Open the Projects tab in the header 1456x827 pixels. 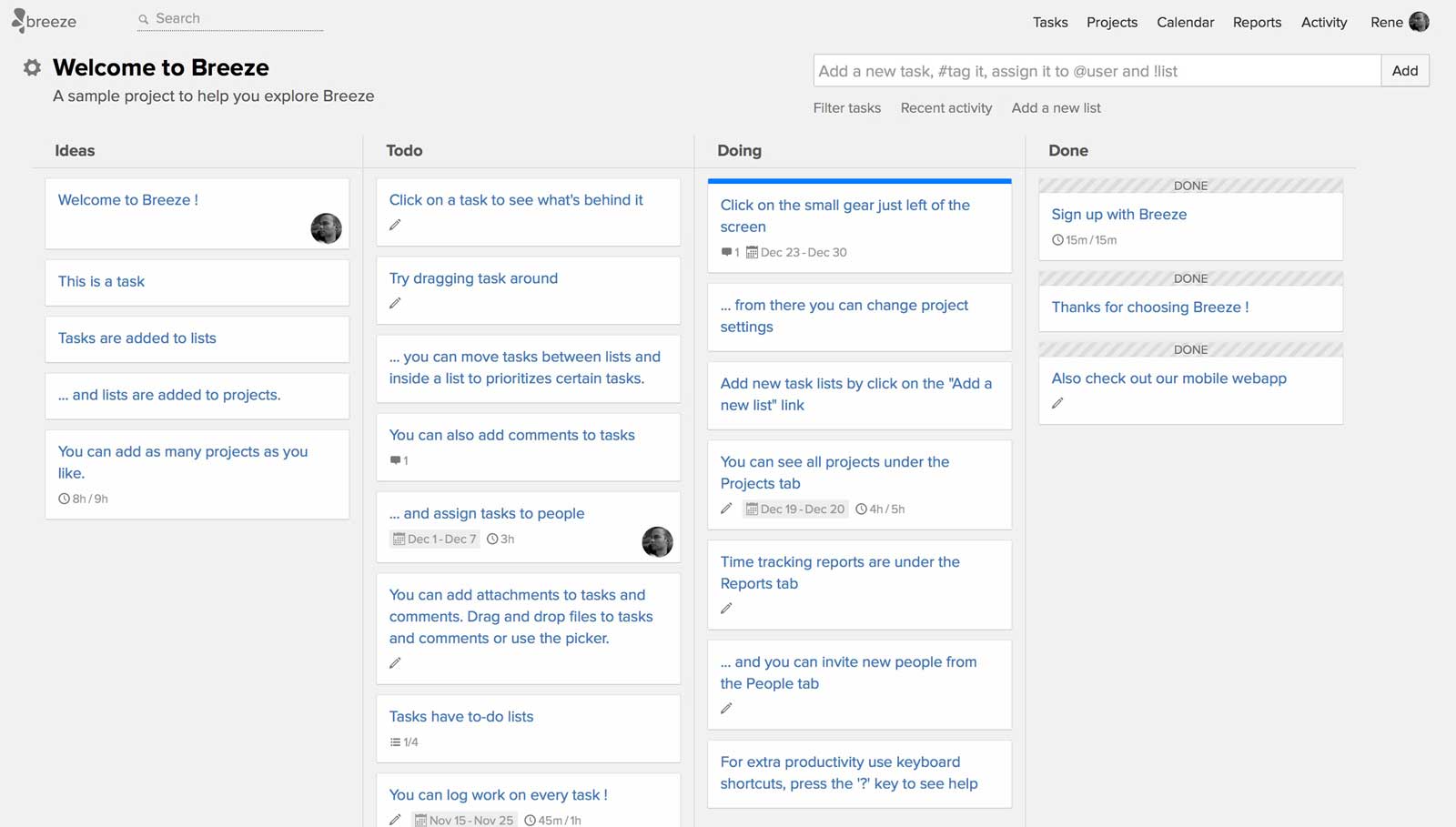[1112, 22]
